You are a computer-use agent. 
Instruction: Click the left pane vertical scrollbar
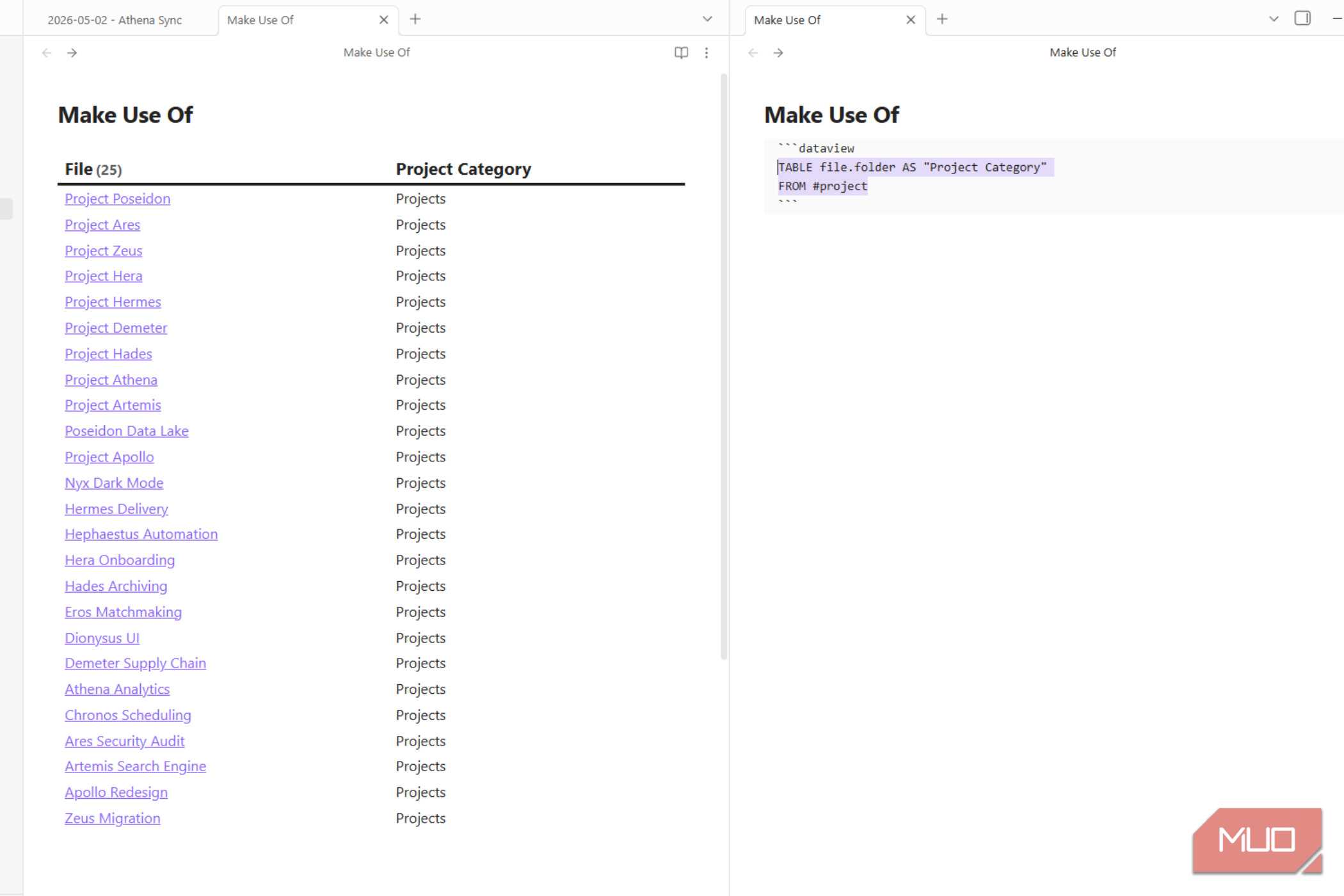724,367
